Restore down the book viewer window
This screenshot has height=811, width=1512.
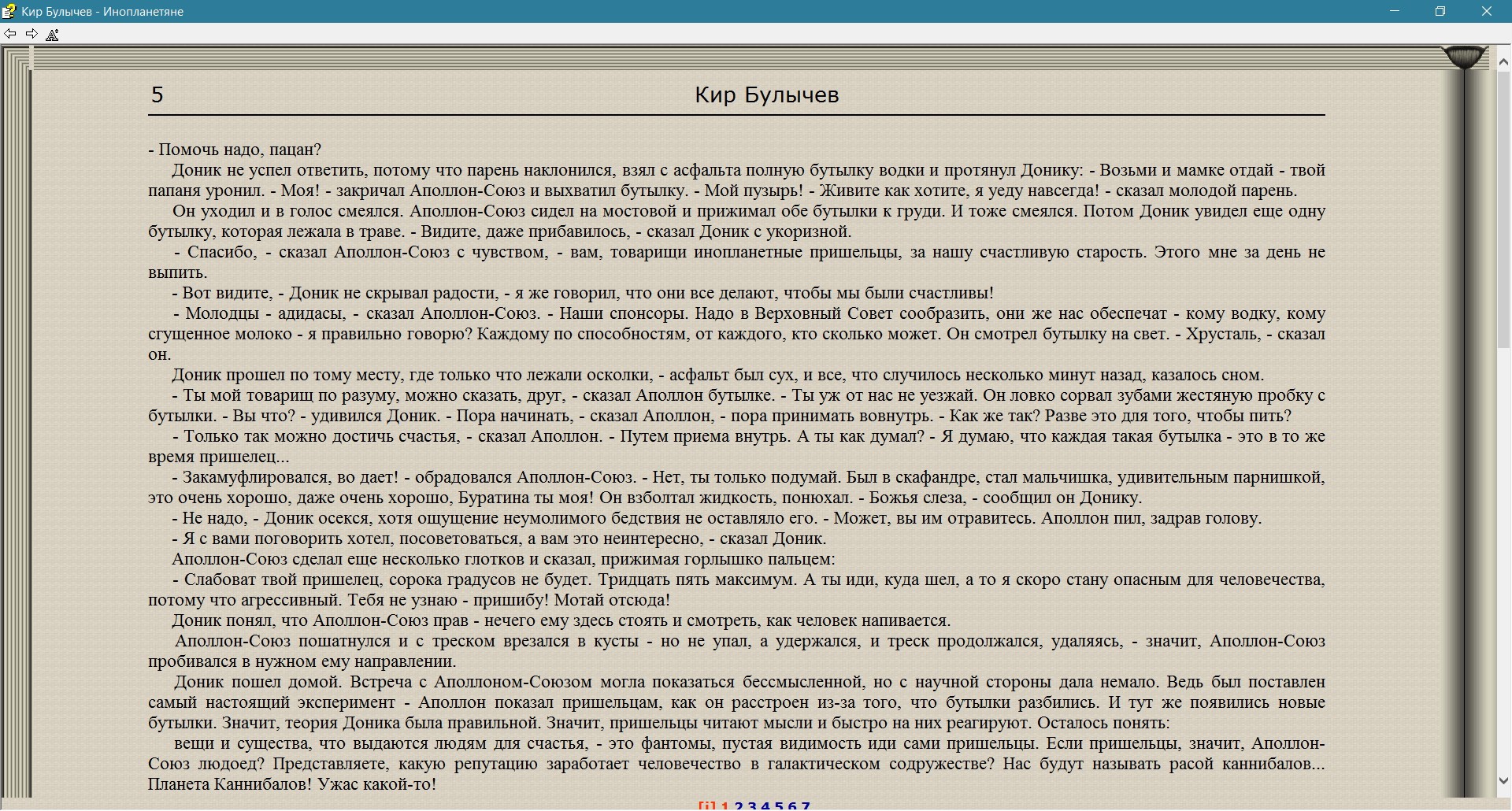click(x=1440, y=11)
